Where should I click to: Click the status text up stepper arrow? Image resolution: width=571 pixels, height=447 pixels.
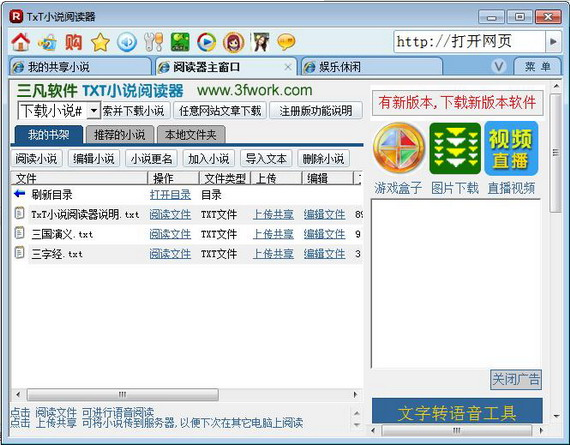click(357, 413)
